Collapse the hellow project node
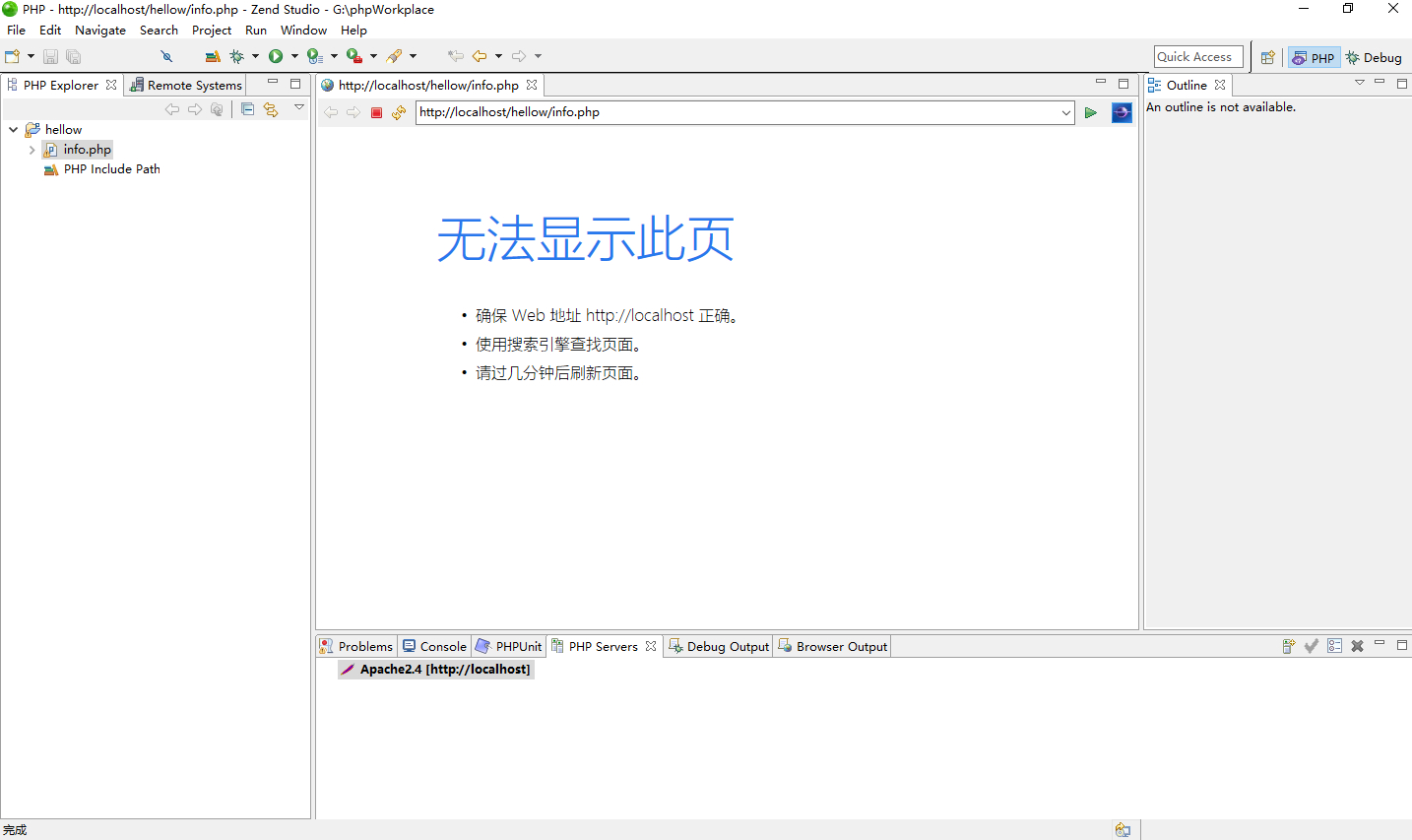The image size is (1412, 840). click(x=13, y=130)
